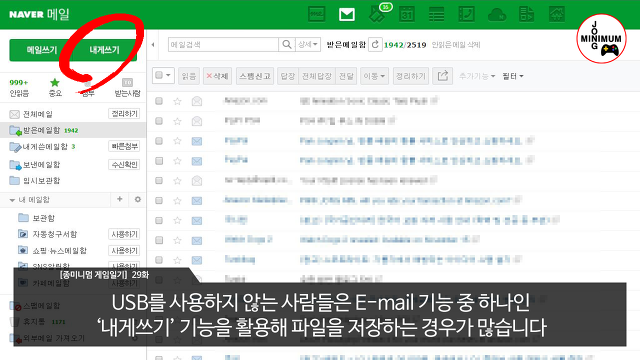Open the Calendar icon showing 31
Viewport: 640px width, 360px height.
point(407,14)
